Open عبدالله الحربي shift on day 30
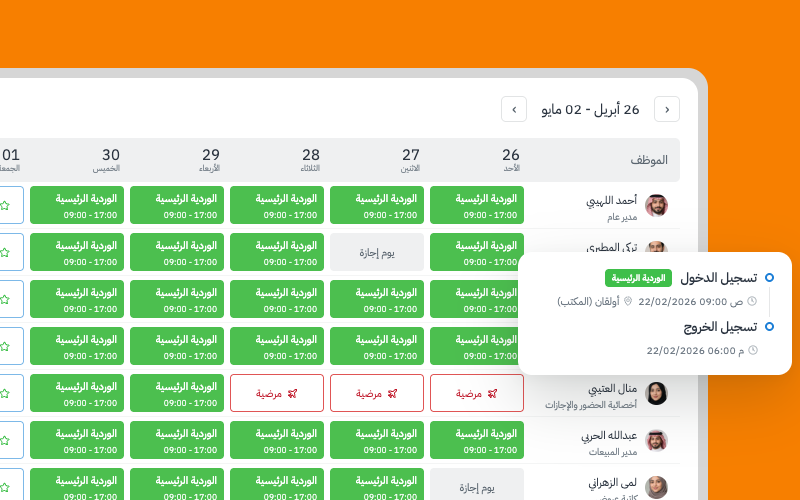The height and width of the screenshot is (500, 800). tap(77, 440)
